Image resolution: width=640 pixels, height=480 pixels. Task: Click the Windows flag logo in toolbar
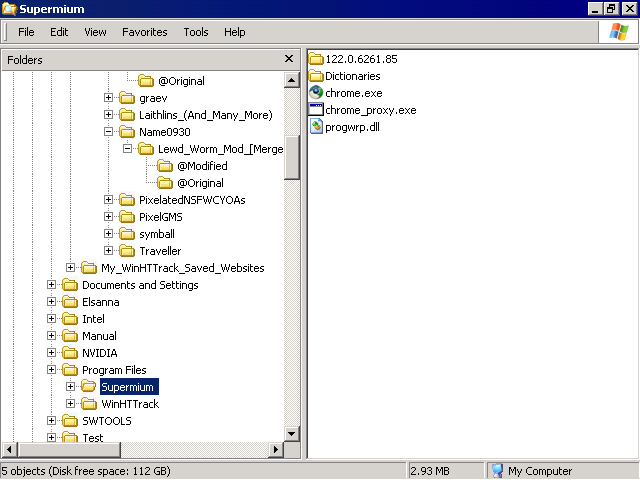pos(618,32)
